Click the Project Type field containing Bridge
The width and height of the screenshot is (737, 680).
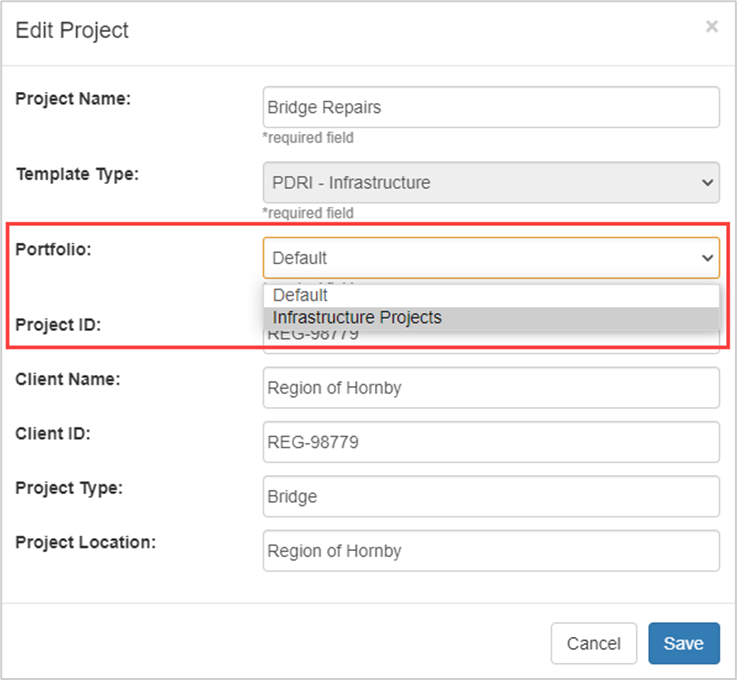pyautogui.click(x=490, y=496)
